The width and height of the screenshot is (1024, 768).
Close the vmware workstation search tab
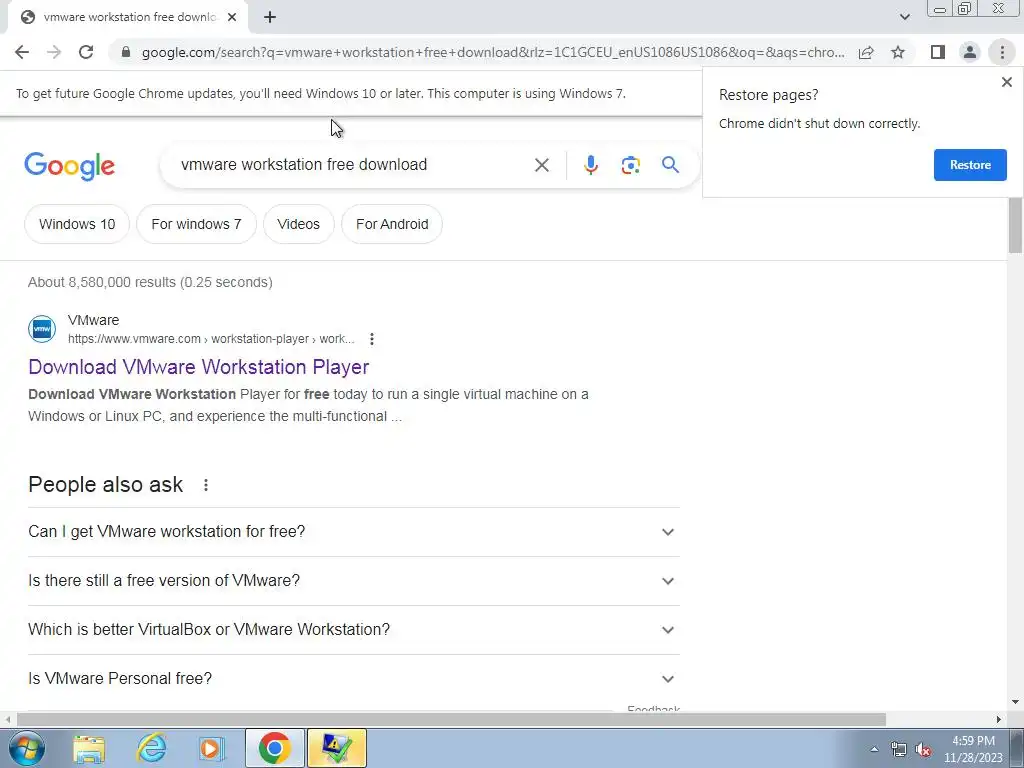click(x=232, y=18)
